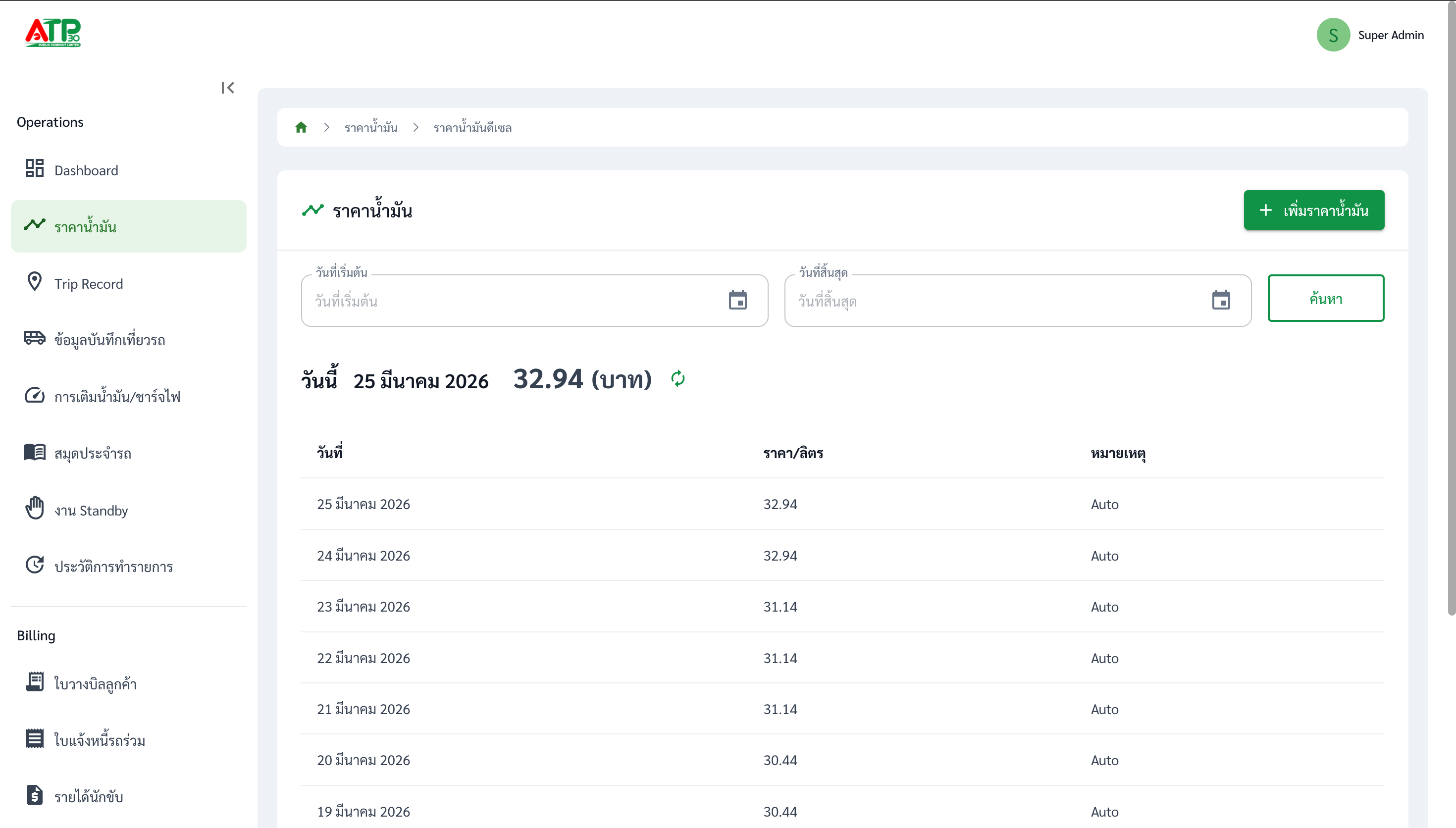The height and width of the screenshot is (828, 1456).
Task: Select the 24 มีนาคม 2026 row date
Action: [364, 556]
